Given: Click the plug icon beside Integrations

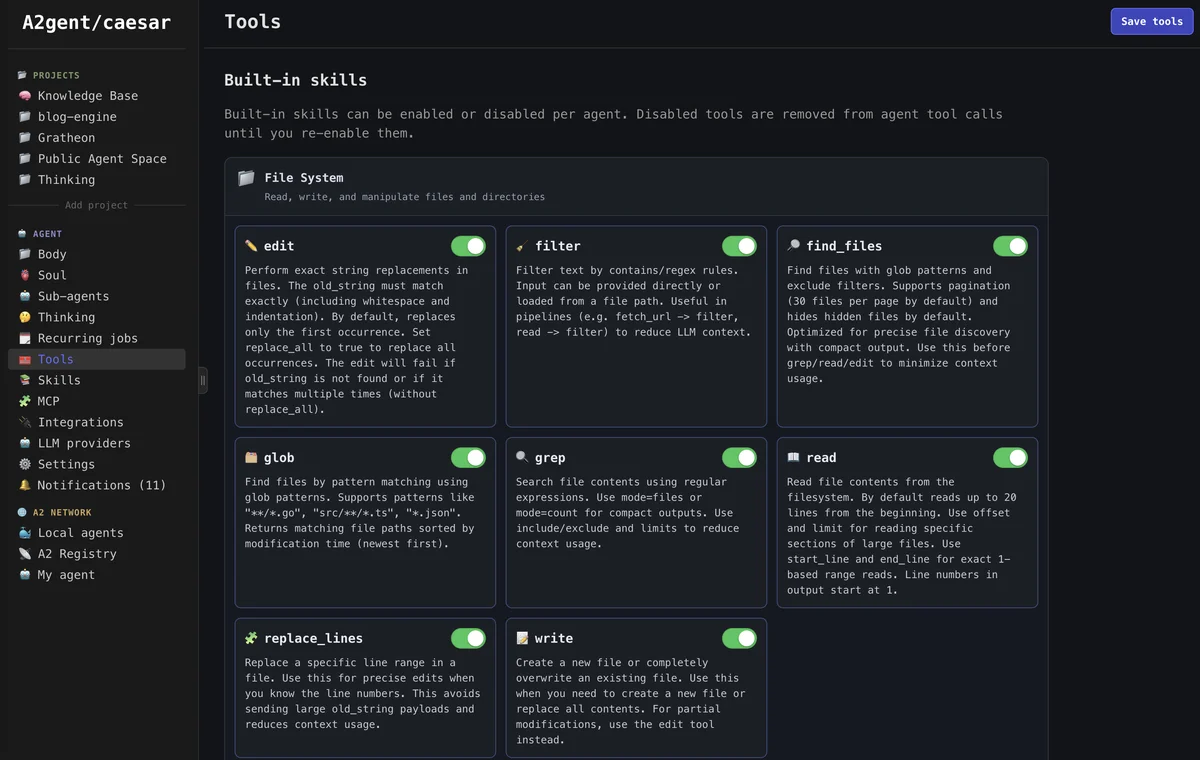Looking at the screenshot, I should tap(25, 422).
